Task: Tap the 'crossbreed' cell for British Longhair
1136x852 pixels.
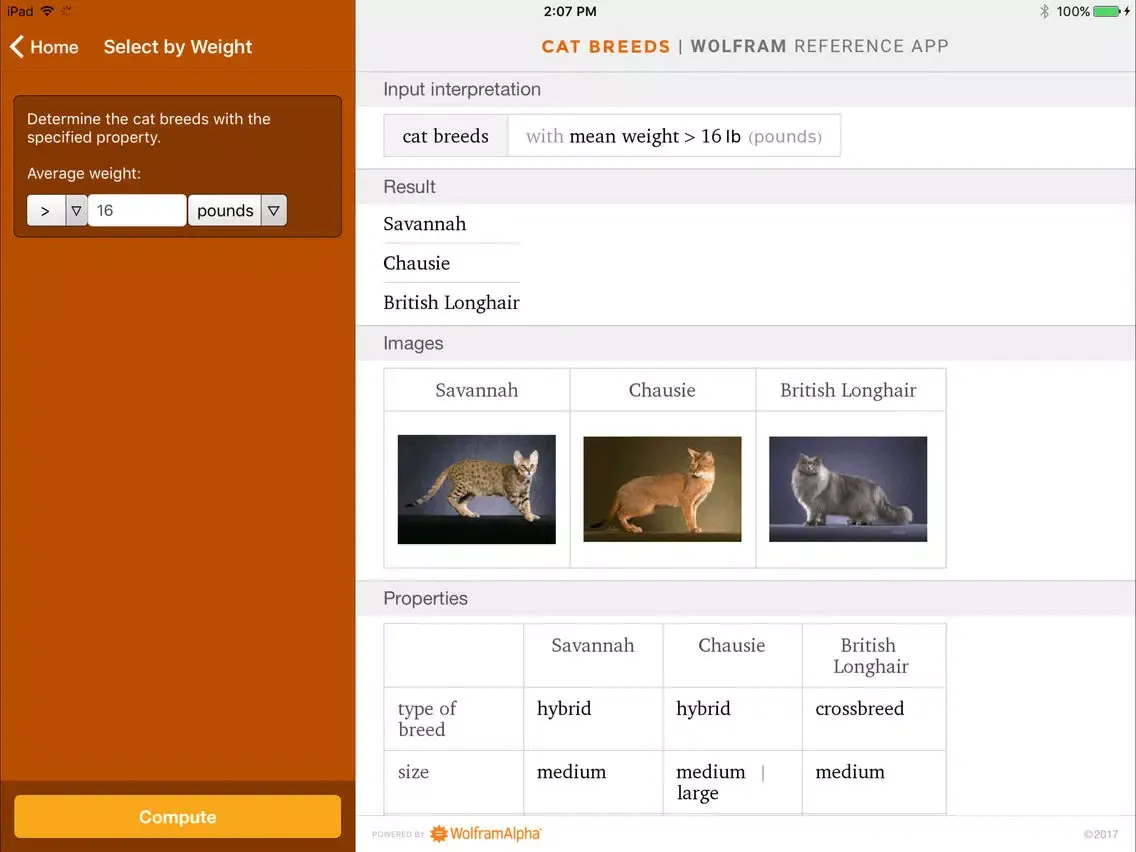Action: [874, 719]
